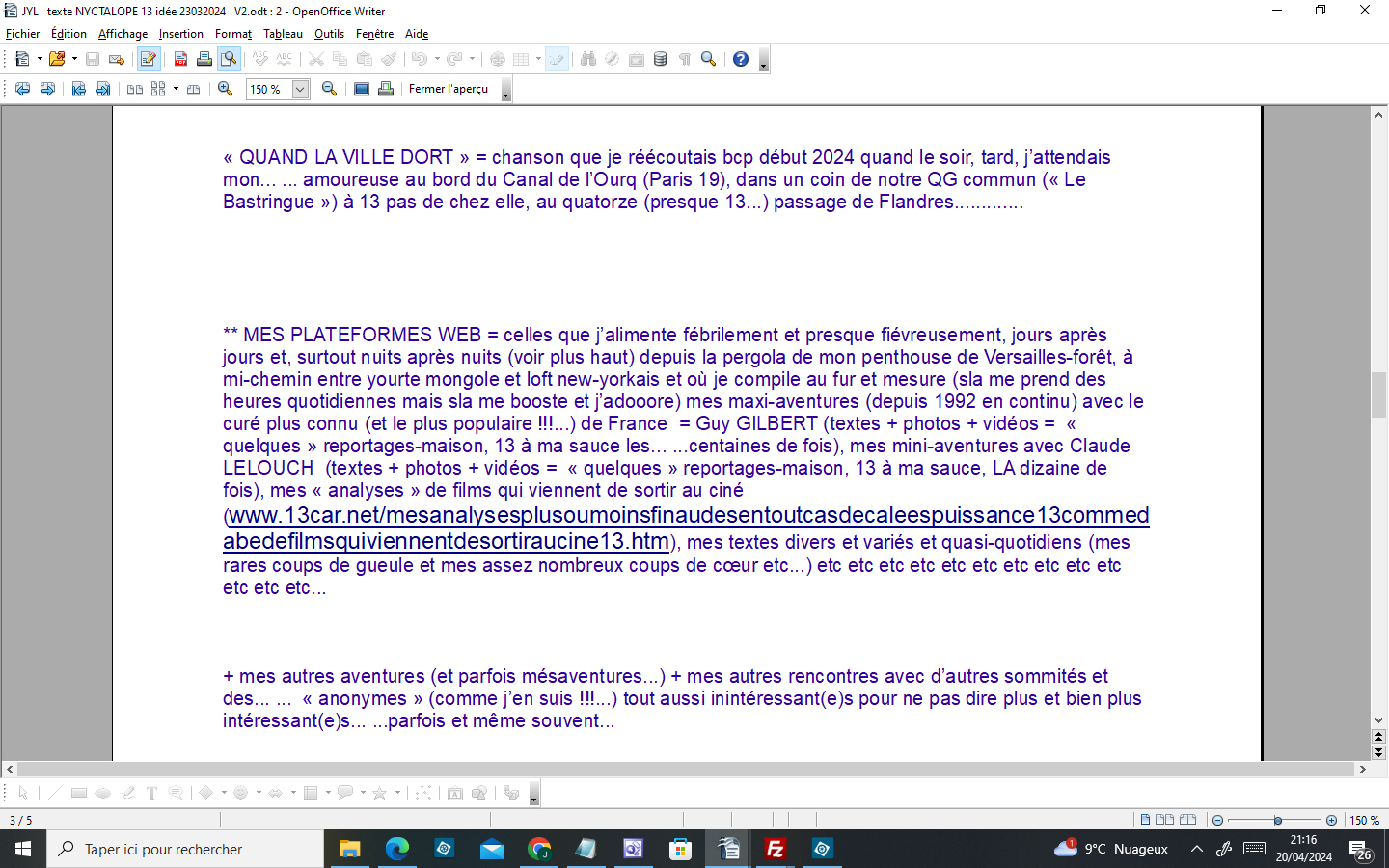The image size is (1389, 868).
Task: Click the horizontal scrollbar right arrow
Action: [1363, 770]
